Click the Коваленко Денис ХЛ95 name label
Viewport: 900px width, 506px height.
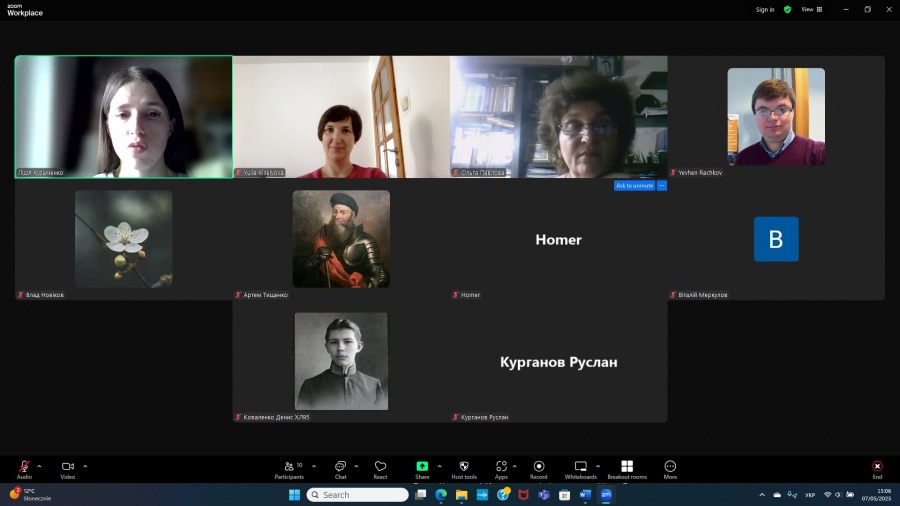tap(276, 417)
